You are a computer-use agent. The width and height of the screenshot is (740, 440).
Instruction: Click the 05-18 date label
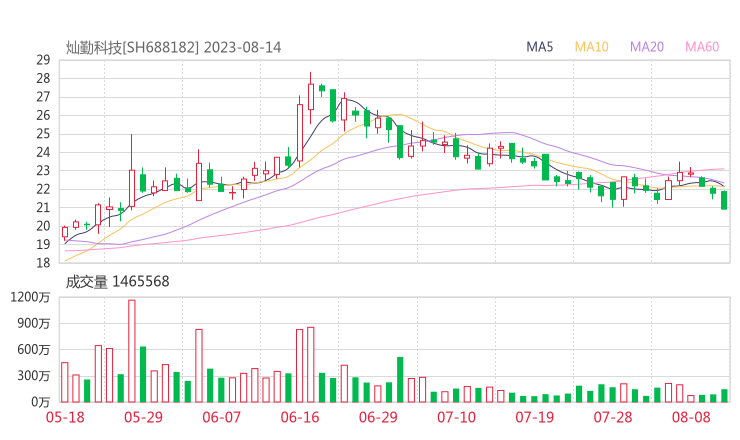65,417
